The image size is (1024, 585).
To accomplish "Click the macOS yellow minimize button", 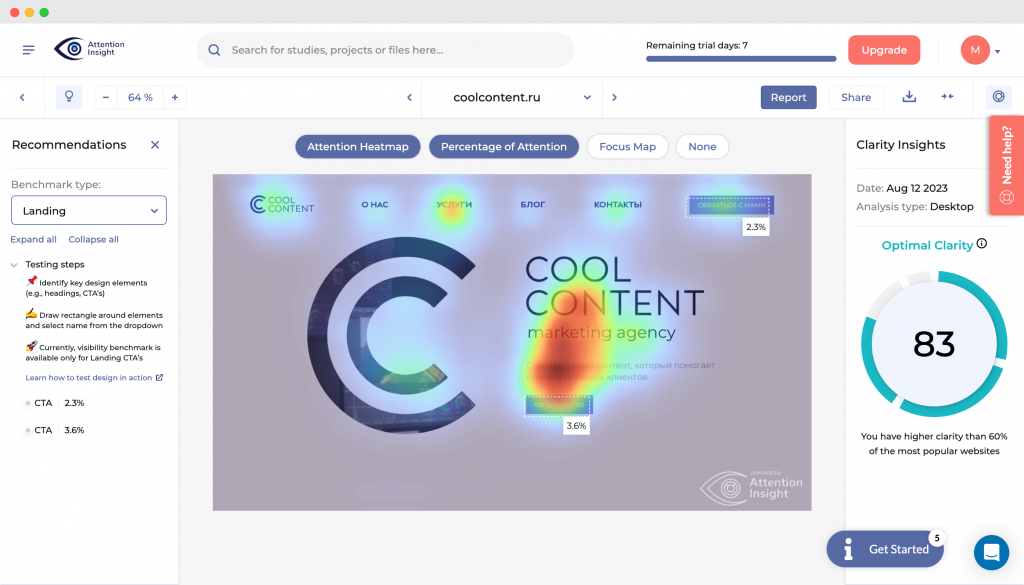I will [29, 12].
